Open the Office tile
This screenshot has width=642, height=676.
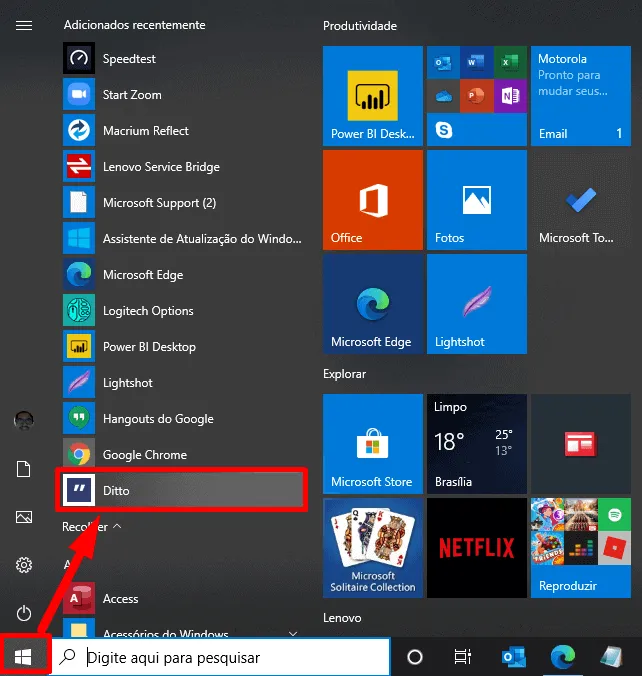click(373, 200)
